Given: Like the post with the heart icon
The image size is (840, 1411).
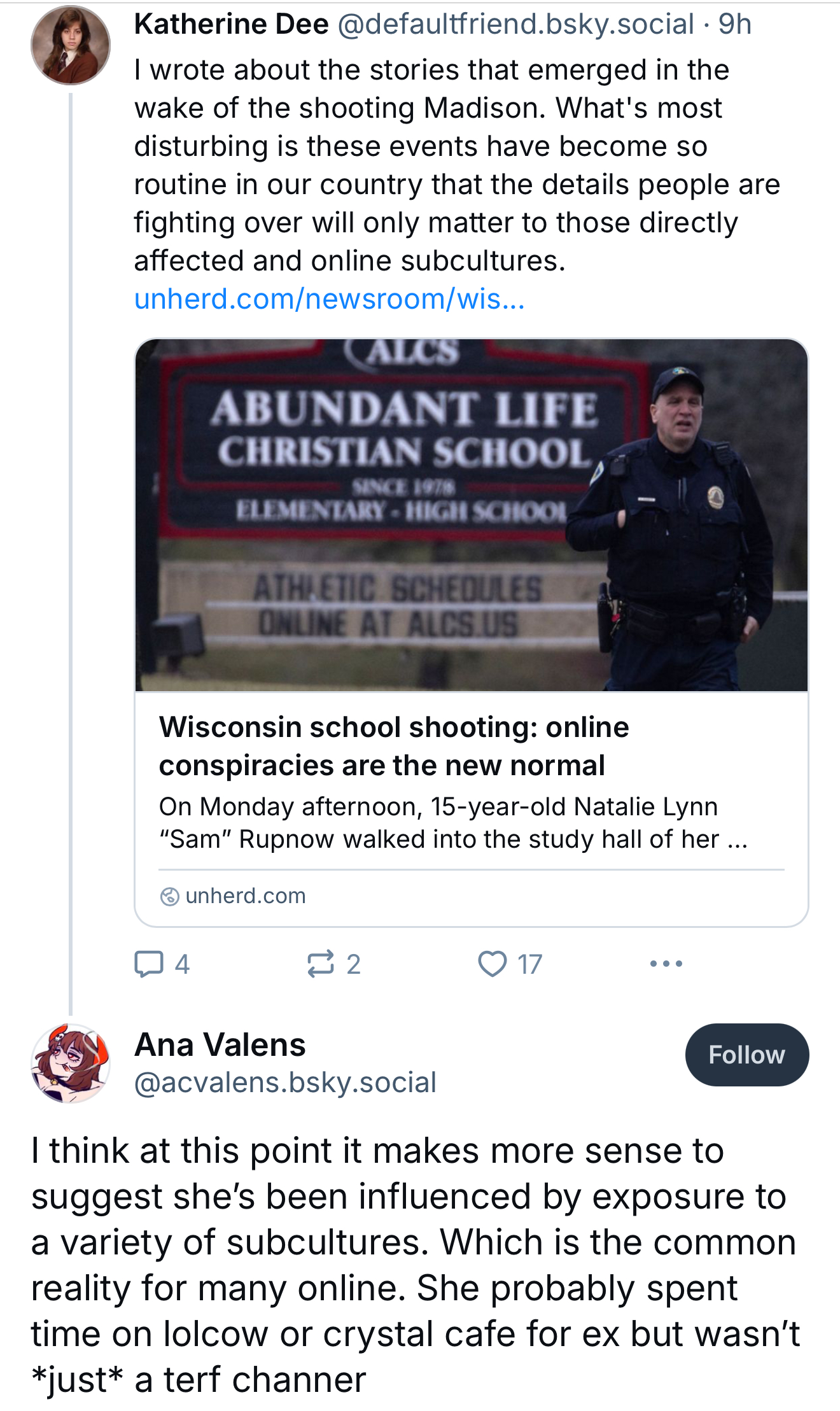Looking at the screenshot, I should coord(492,964).
